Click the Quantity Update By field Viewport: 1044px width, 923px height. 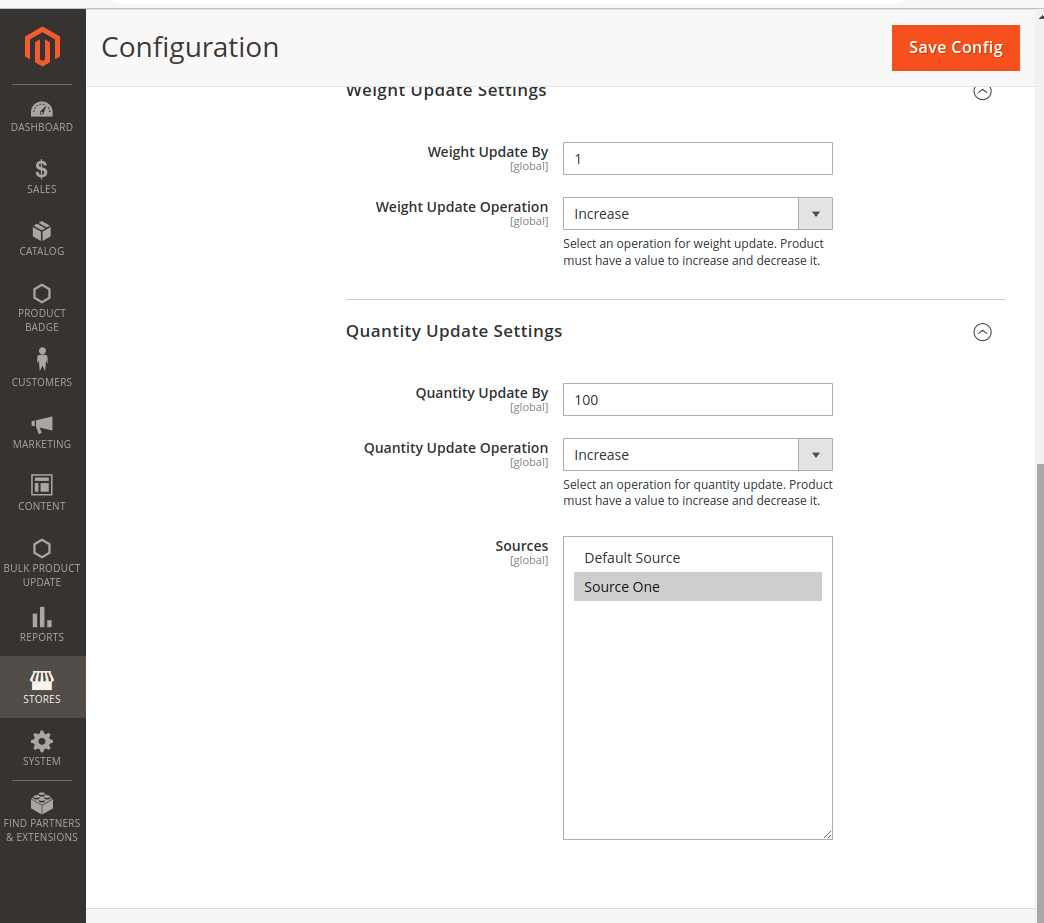[697, 400]
